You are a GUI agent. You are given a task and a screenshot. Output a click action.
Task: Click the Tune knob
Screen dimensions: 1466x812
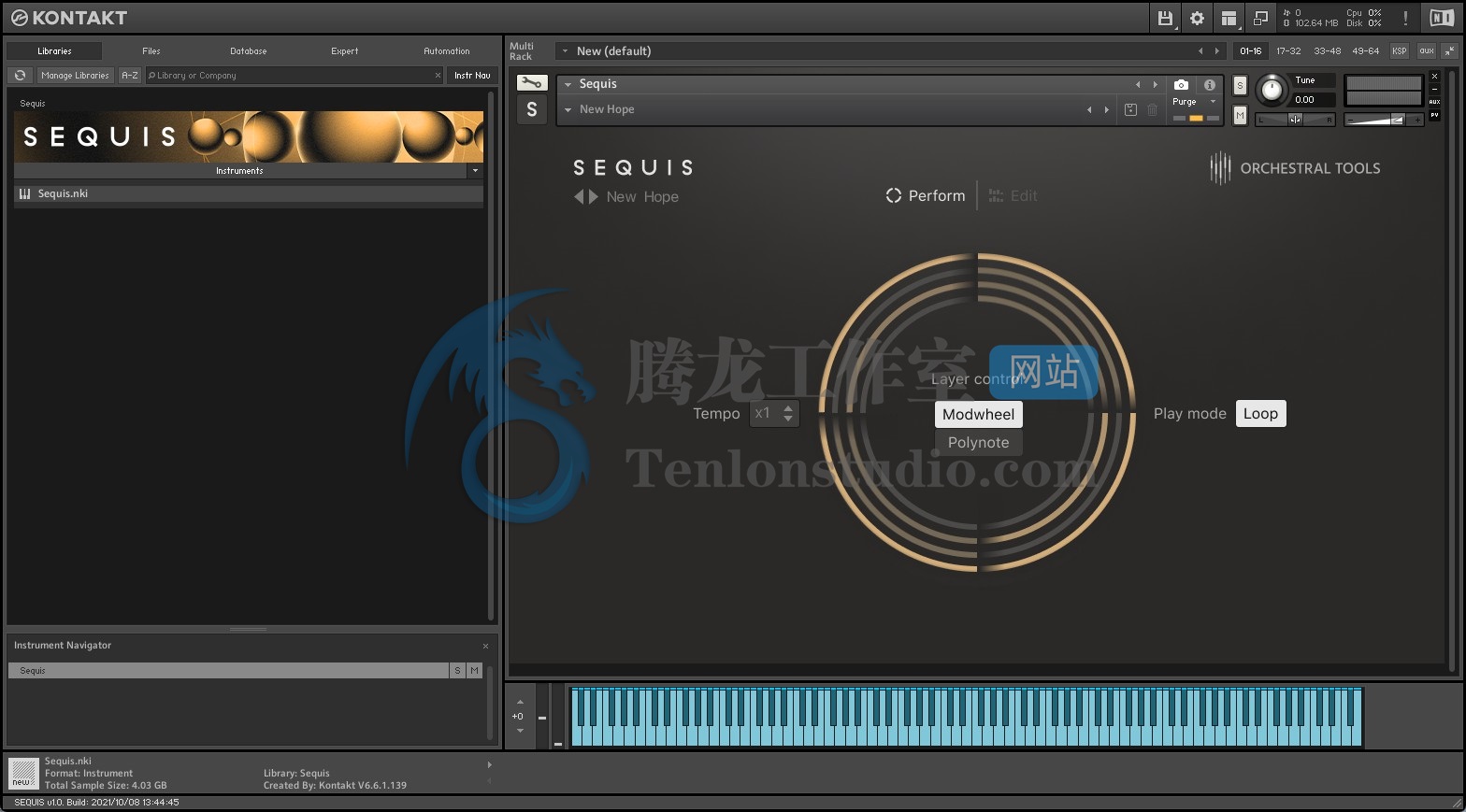tap(1271, 90)
